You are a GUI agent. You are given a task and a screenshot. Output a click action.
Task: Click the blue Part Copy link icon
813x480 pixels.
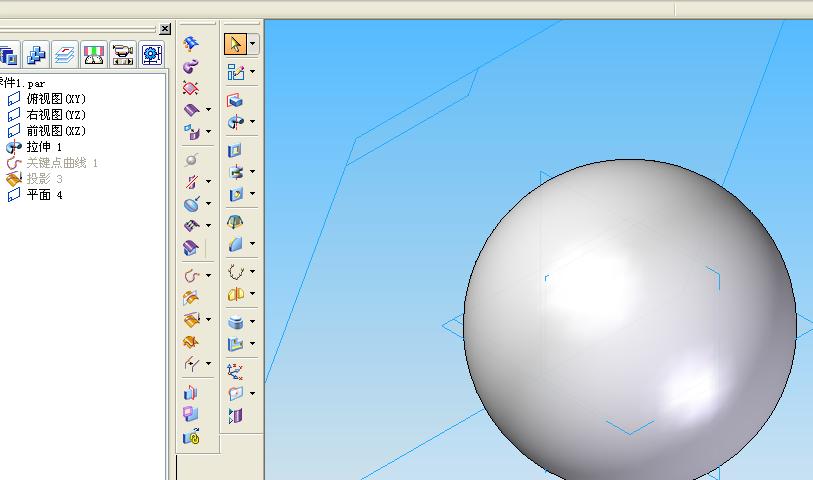point(191,436)
